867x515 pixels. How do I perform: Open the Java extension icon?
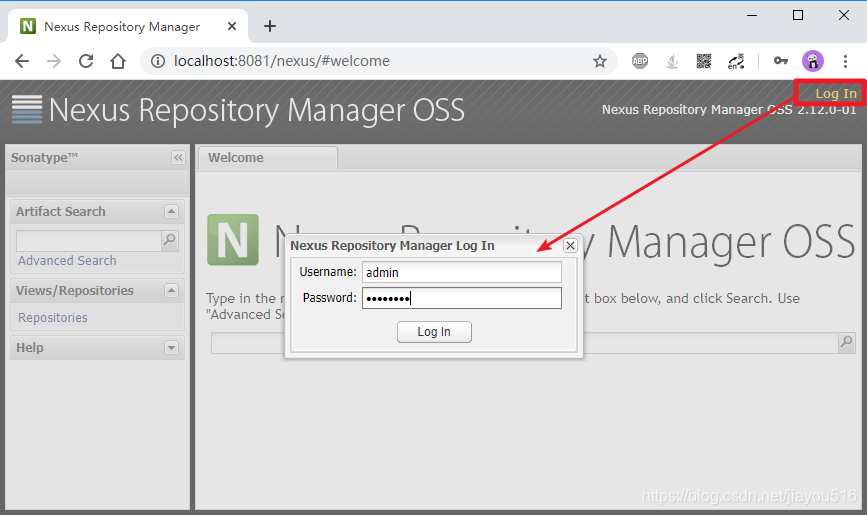pos(672,61)
